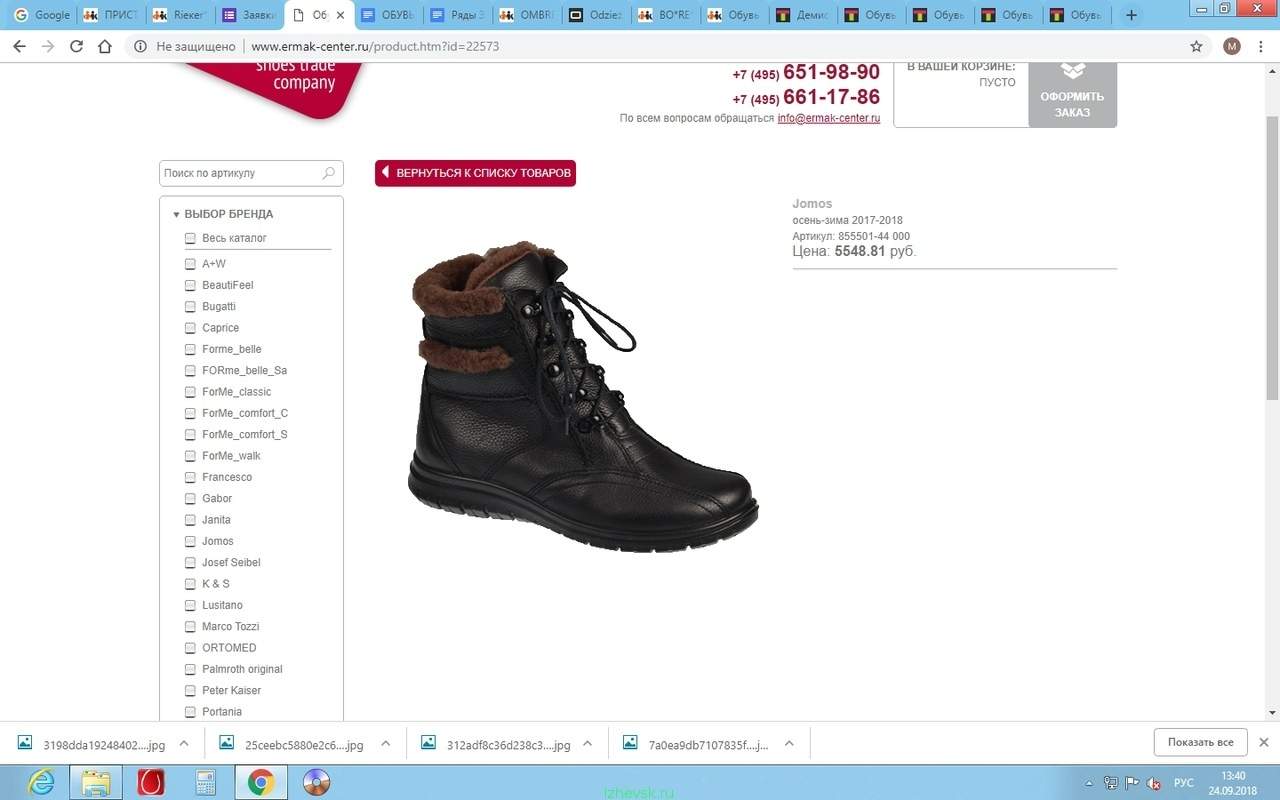The image size is (1280, 800).
Task: Check the Peter Kaiser brand checkbox
Action: point(190,690)
